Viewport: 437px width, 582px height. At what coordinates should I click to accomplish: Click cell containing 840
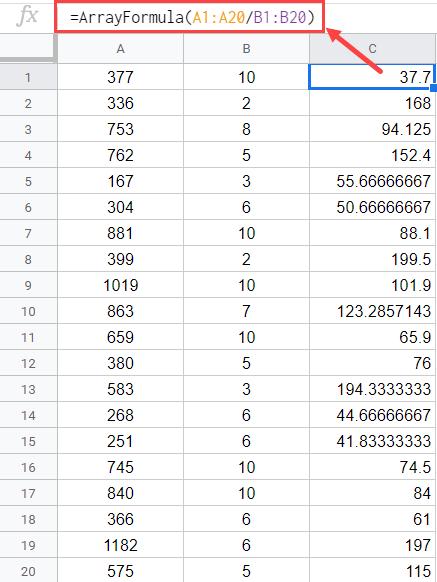tap(120, 493)
